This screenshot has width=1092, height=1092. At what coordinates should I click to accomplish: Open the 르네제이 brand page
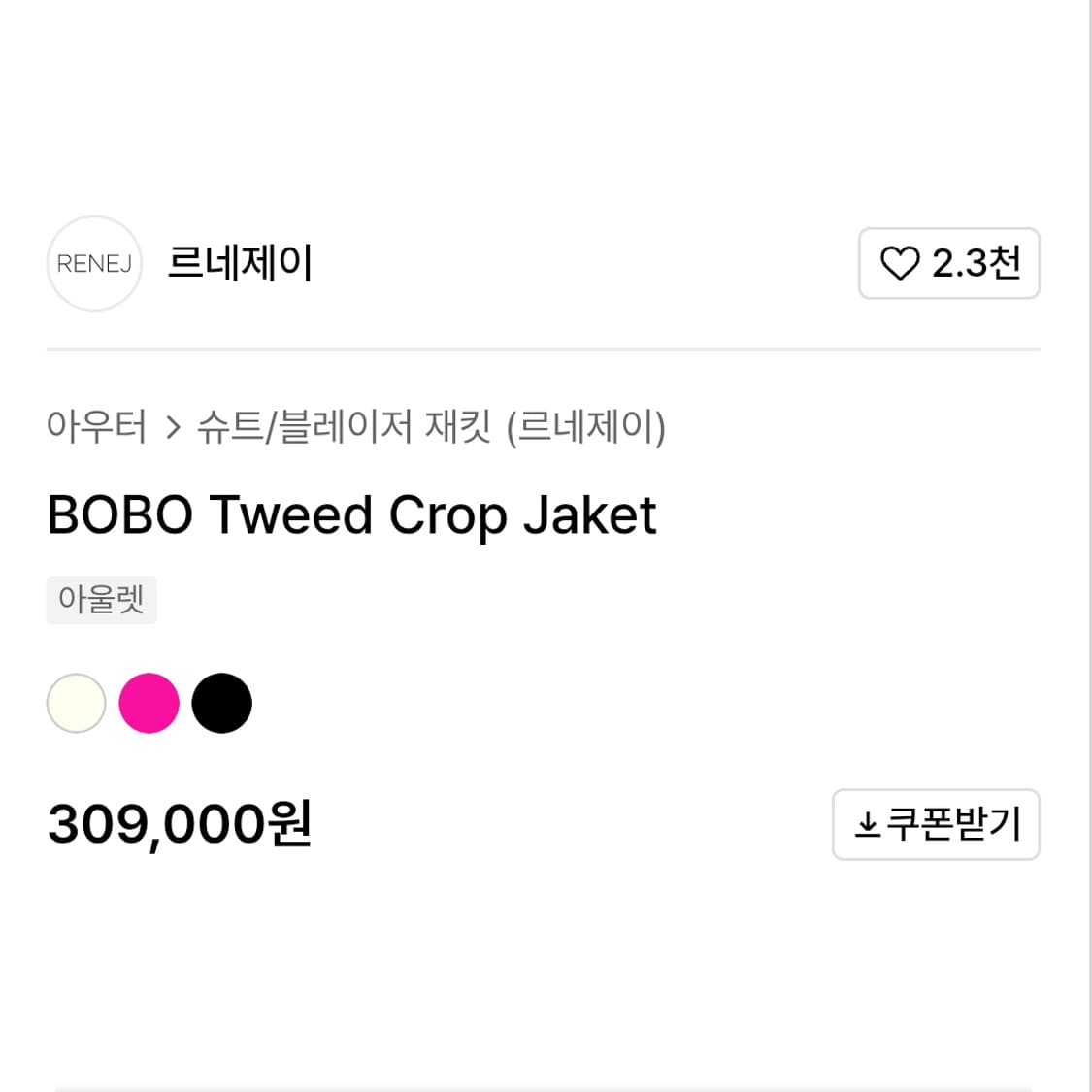point(239,263)
